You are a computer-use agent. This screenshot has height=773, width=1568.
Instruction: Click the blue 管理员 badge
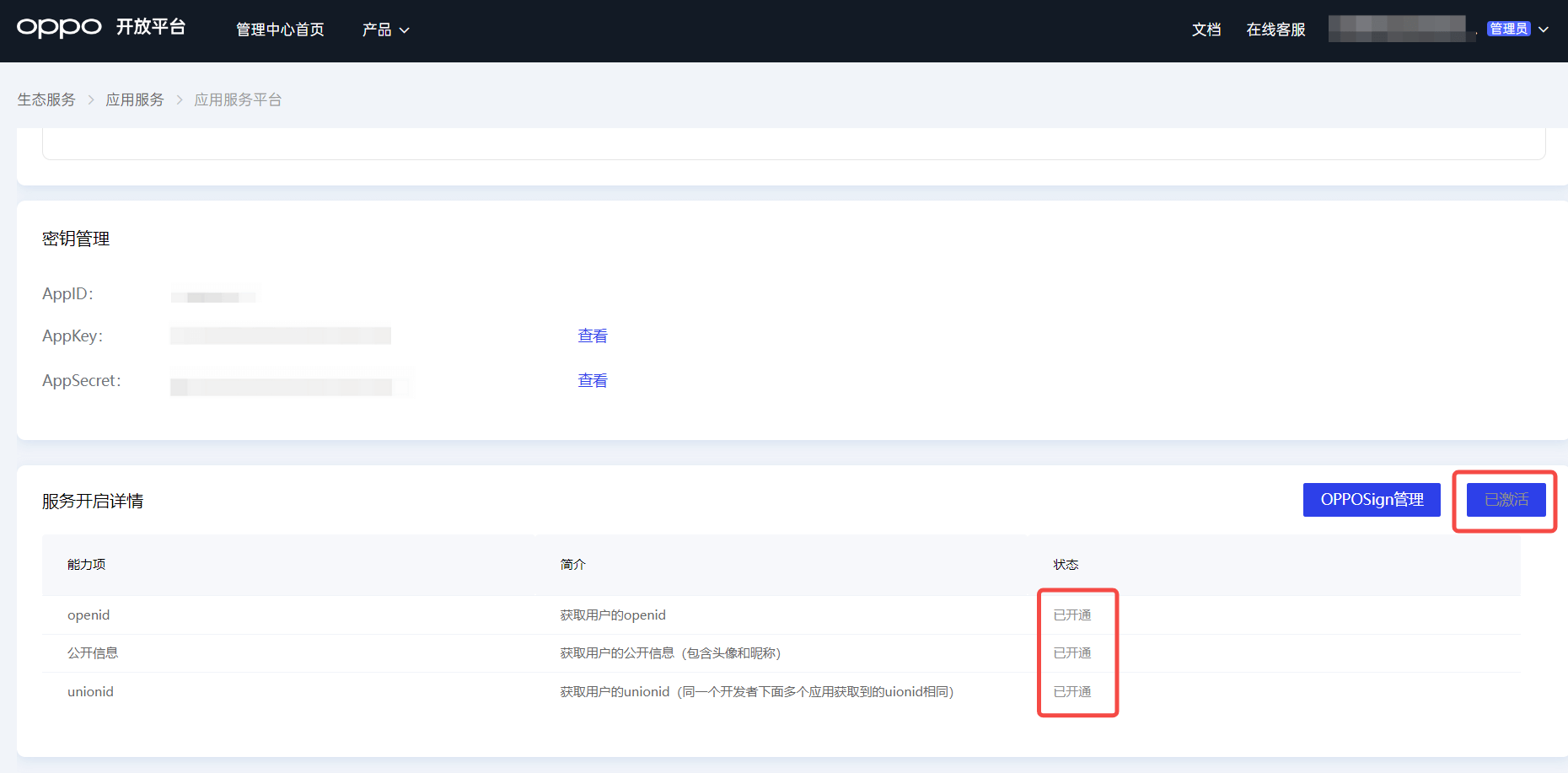tap(1508, 29)
